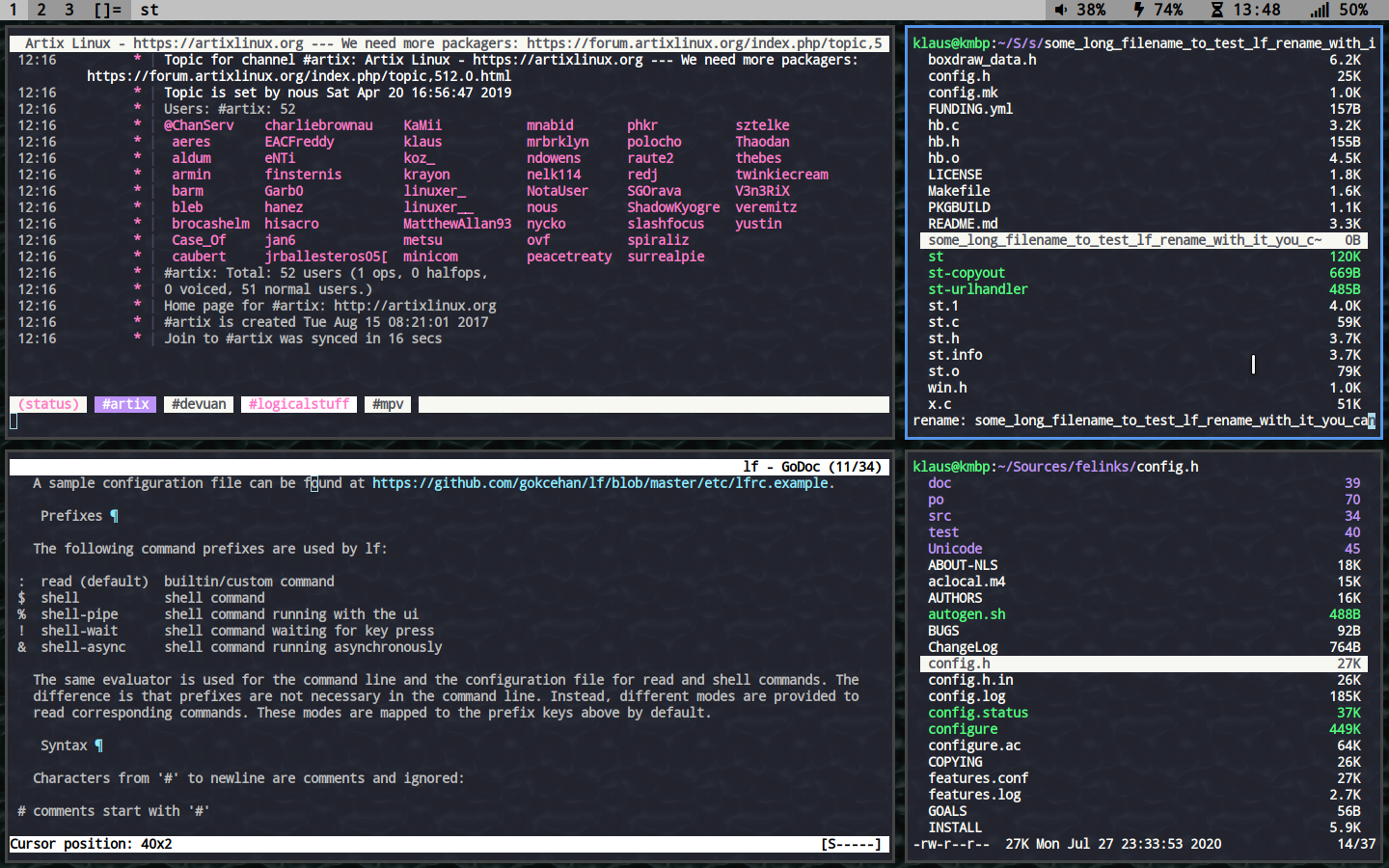Switch to the #mpv channel tab

[387, 404]
